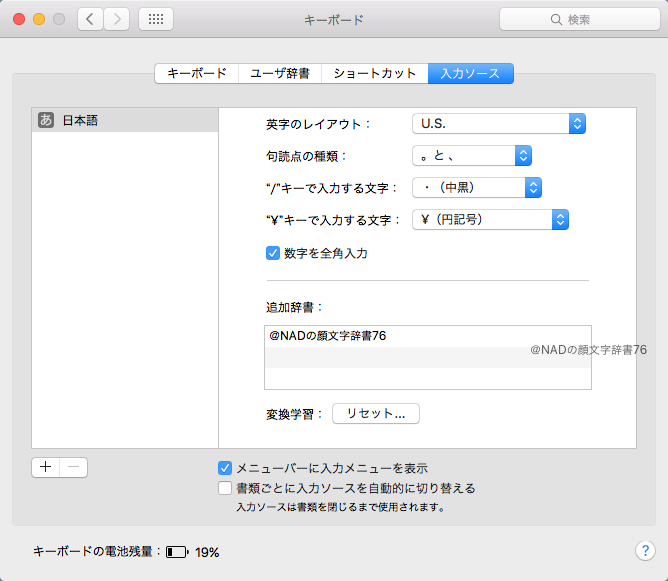Remove input source with minus button

(x=74, y=467)
